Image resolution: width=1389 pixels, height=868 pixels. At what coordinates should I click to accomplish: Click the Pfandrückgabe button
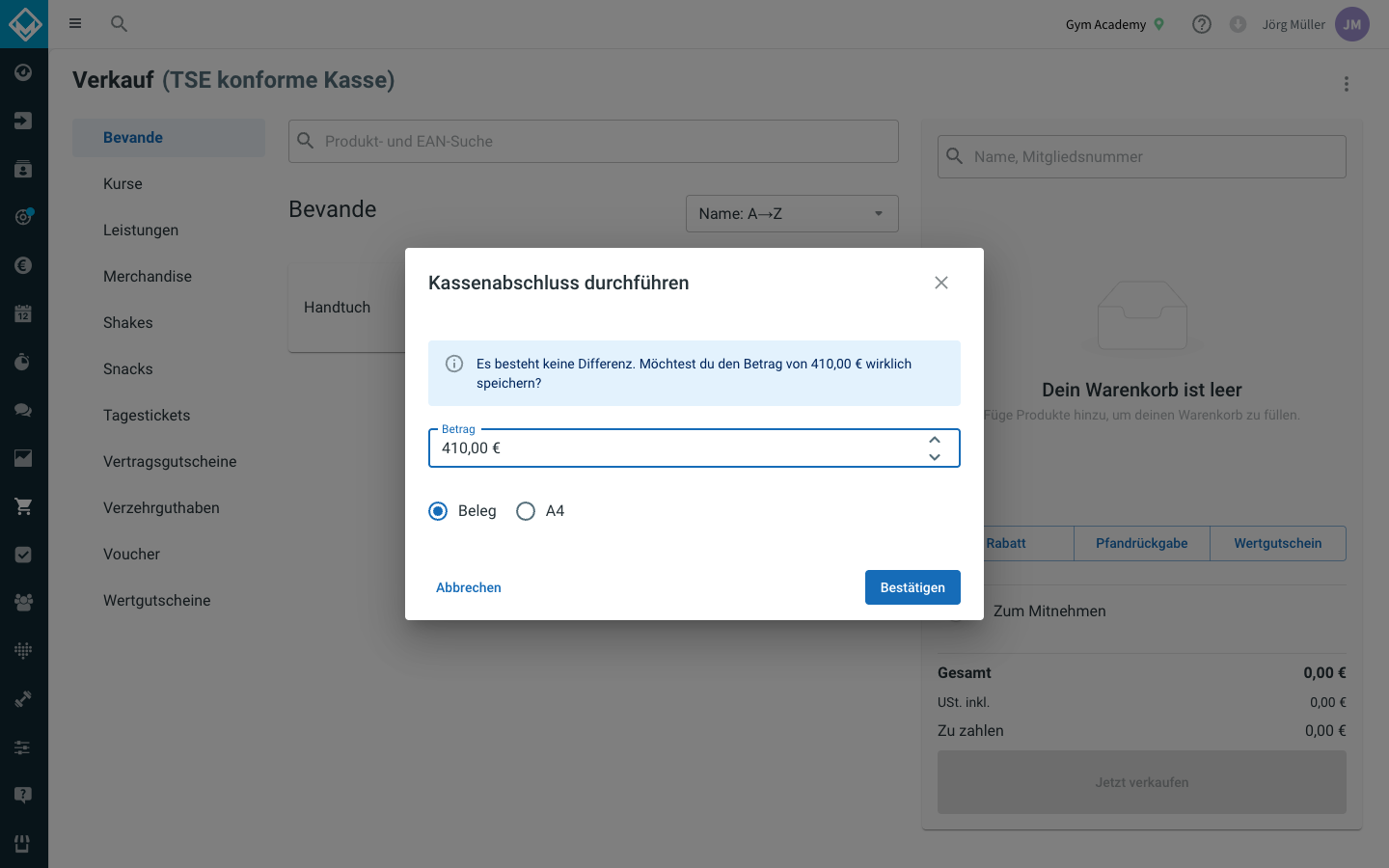click(x=1142, y=543)
